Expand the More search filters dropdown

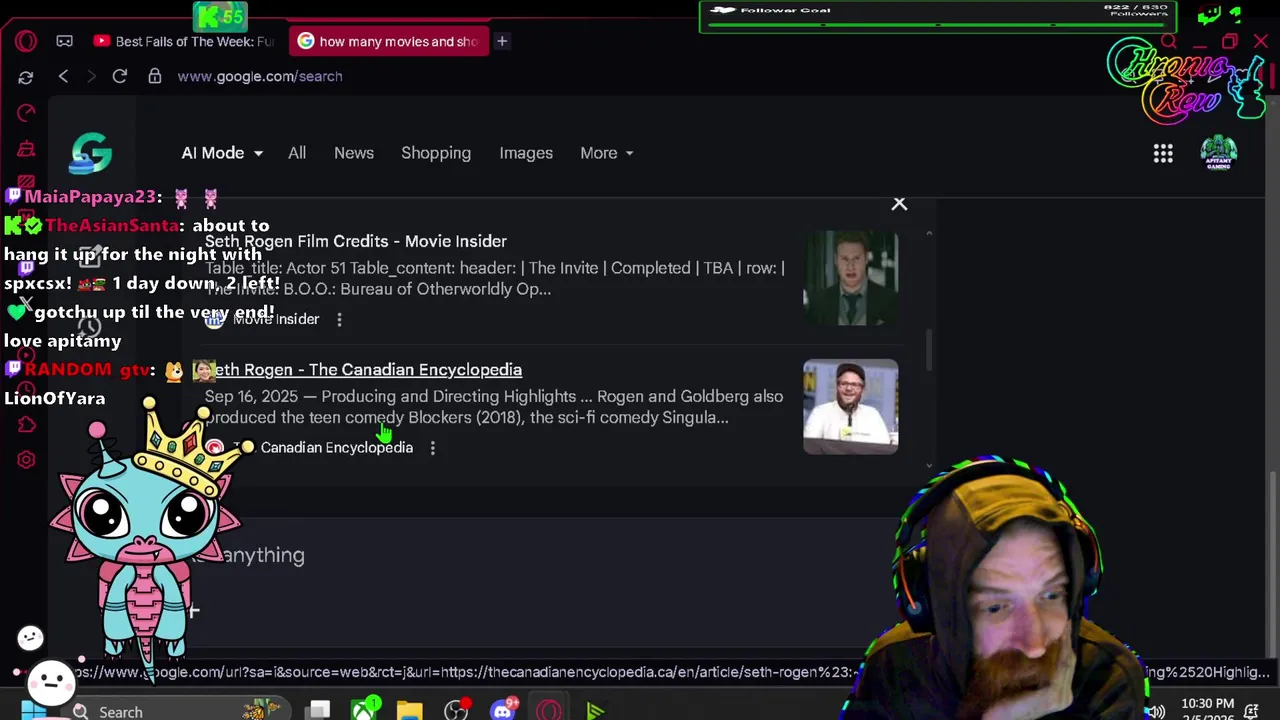[607, 153]
